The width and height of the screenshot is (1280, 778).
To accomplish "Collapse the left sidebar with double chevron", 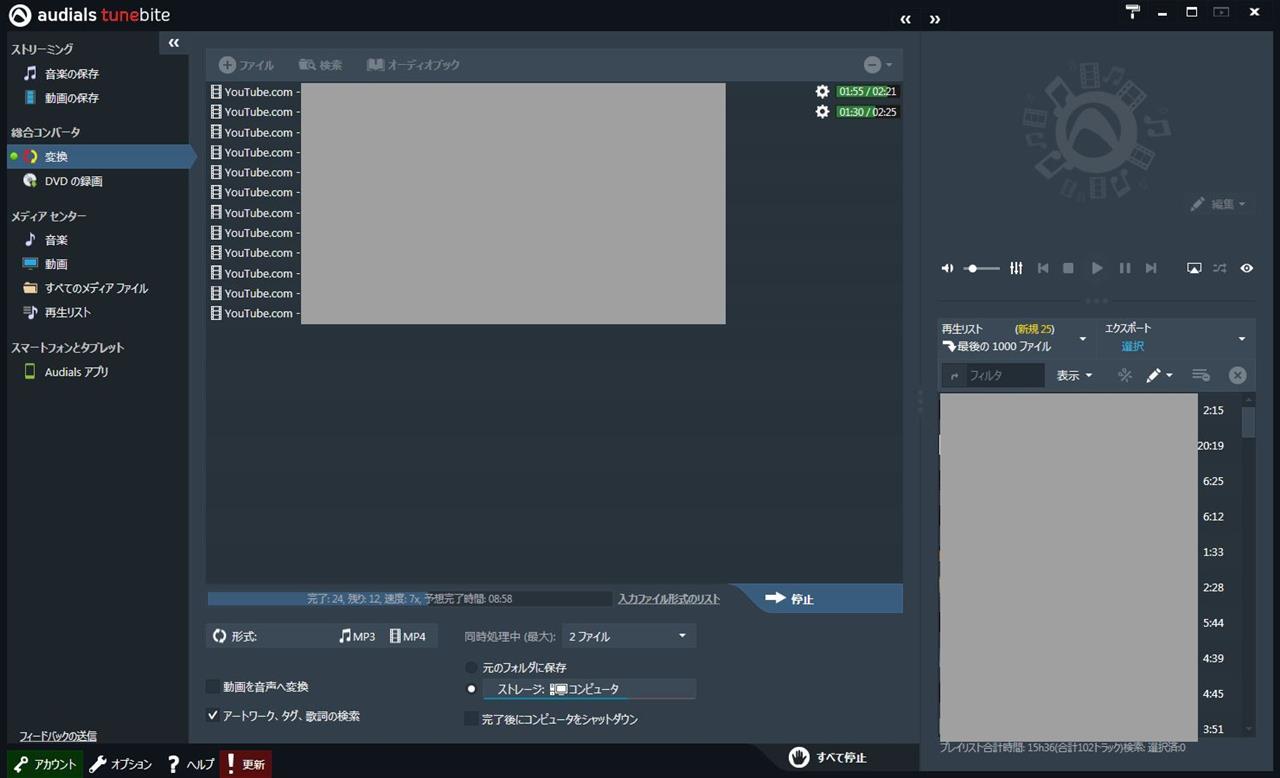I will [174, 43].
